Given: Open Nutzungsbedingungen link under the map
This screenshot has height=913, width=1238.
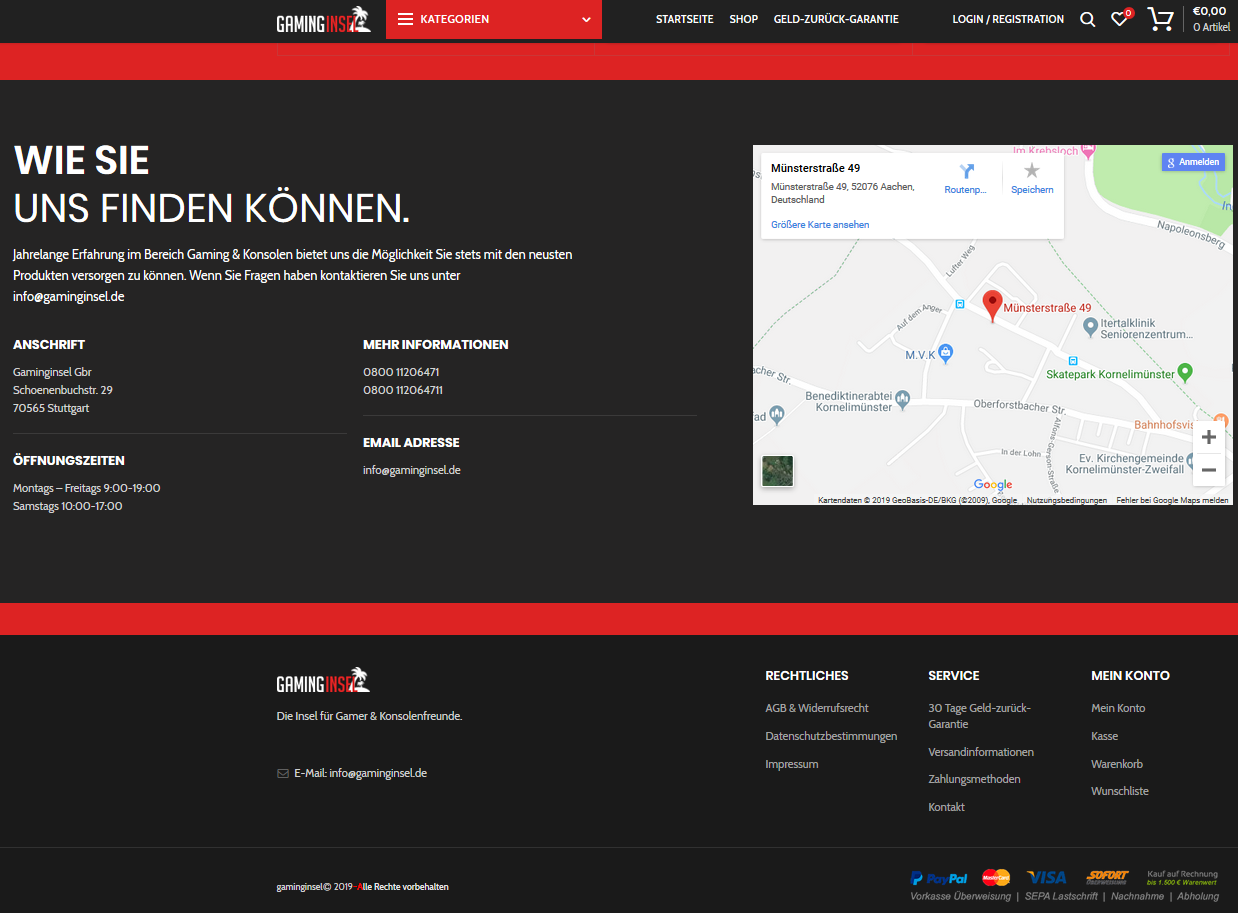Looking at the screenshot, I should pyautogui.click(x=1067, y=500).
